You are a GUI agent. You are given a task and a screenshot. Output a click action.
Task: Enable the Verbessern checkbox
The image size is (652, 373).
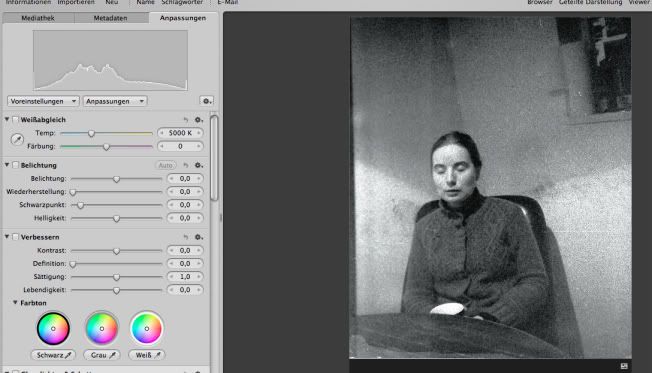[15, 237]
